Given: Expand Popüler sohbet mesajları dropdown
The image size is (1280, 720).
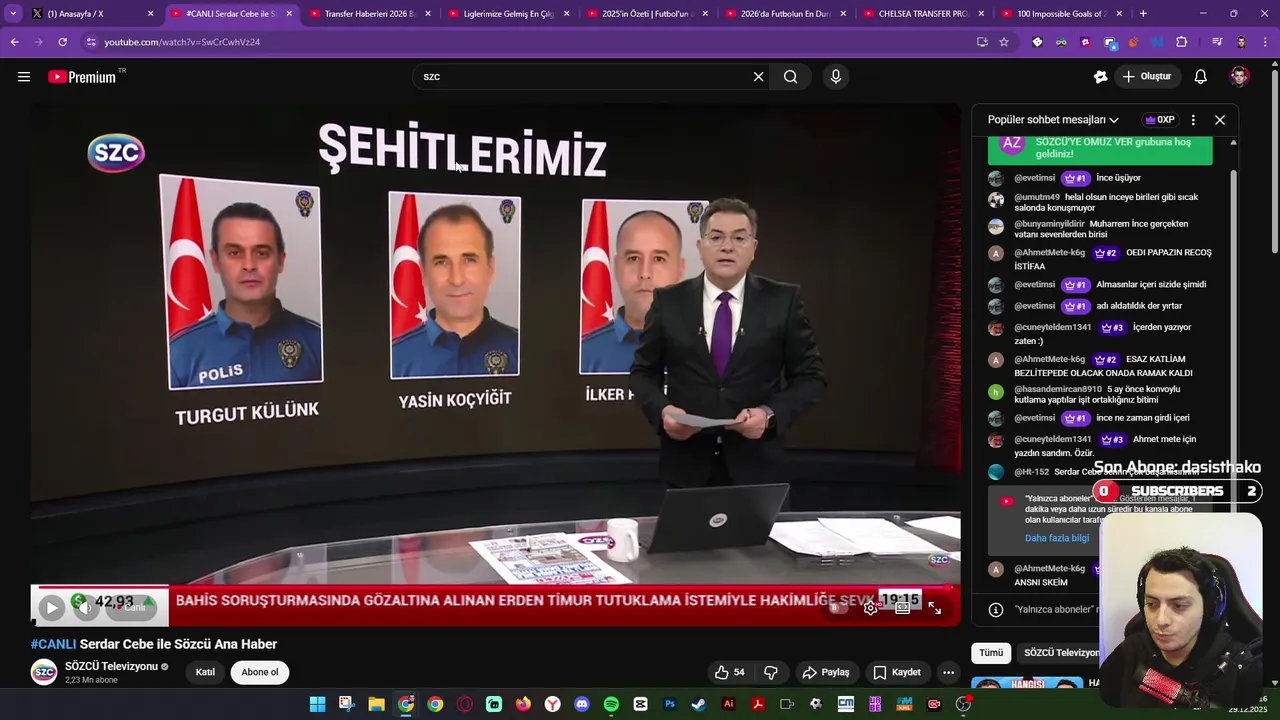Looking at the screenshot, I should [1053, 120].
